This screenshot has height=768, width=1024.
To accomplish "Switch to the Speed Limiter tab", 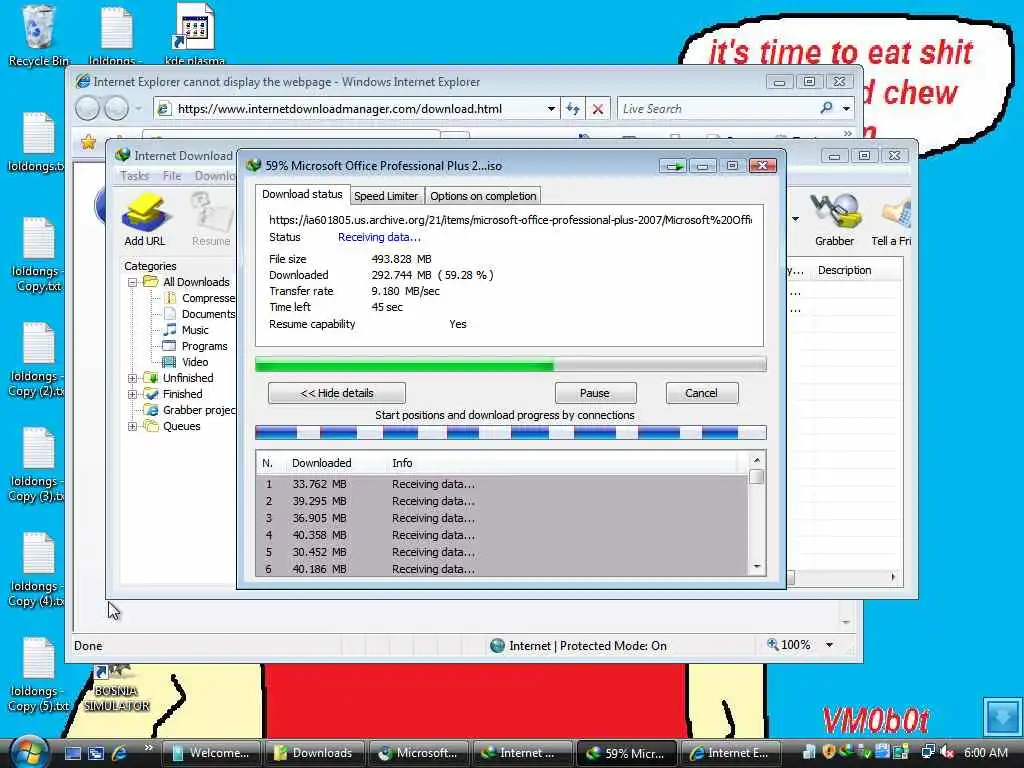I will pyautogui.click(x=386, y=196).
